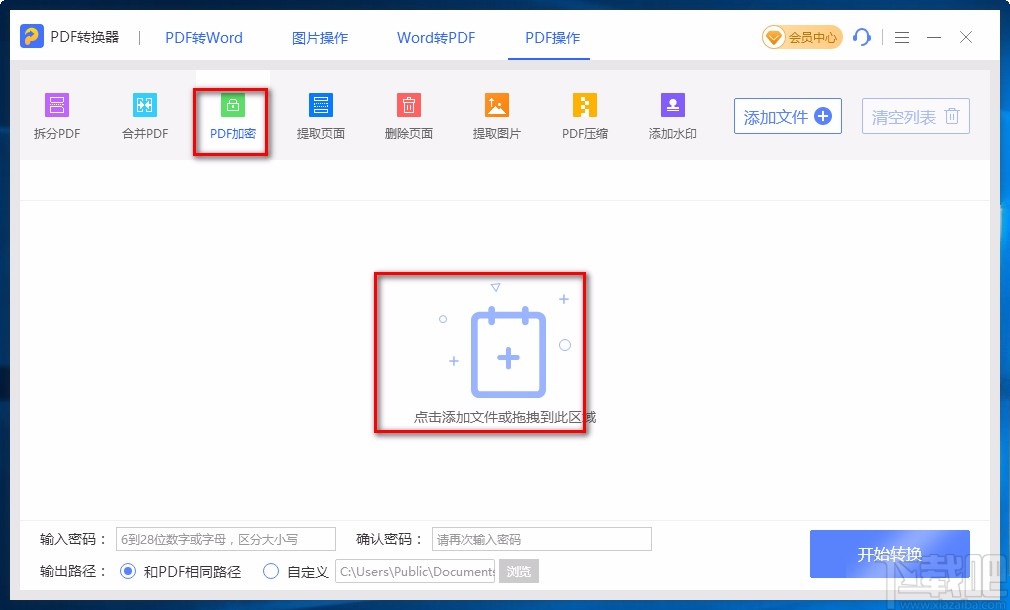Select the 删除页面 (Delete Pages) tool
This screenshot has width=1010, height=610.
[408, 115]
